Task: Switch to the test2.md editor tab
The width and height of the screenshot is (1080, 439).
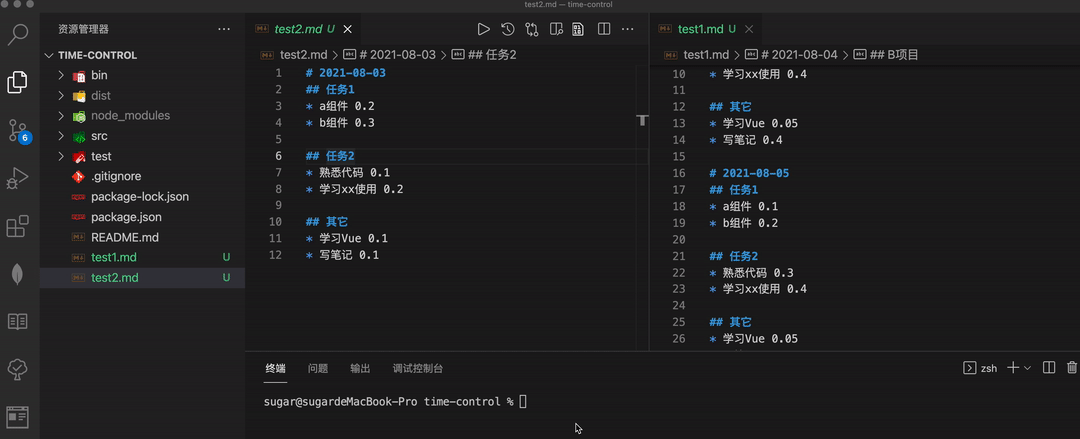Action: [x=298, y=29]
